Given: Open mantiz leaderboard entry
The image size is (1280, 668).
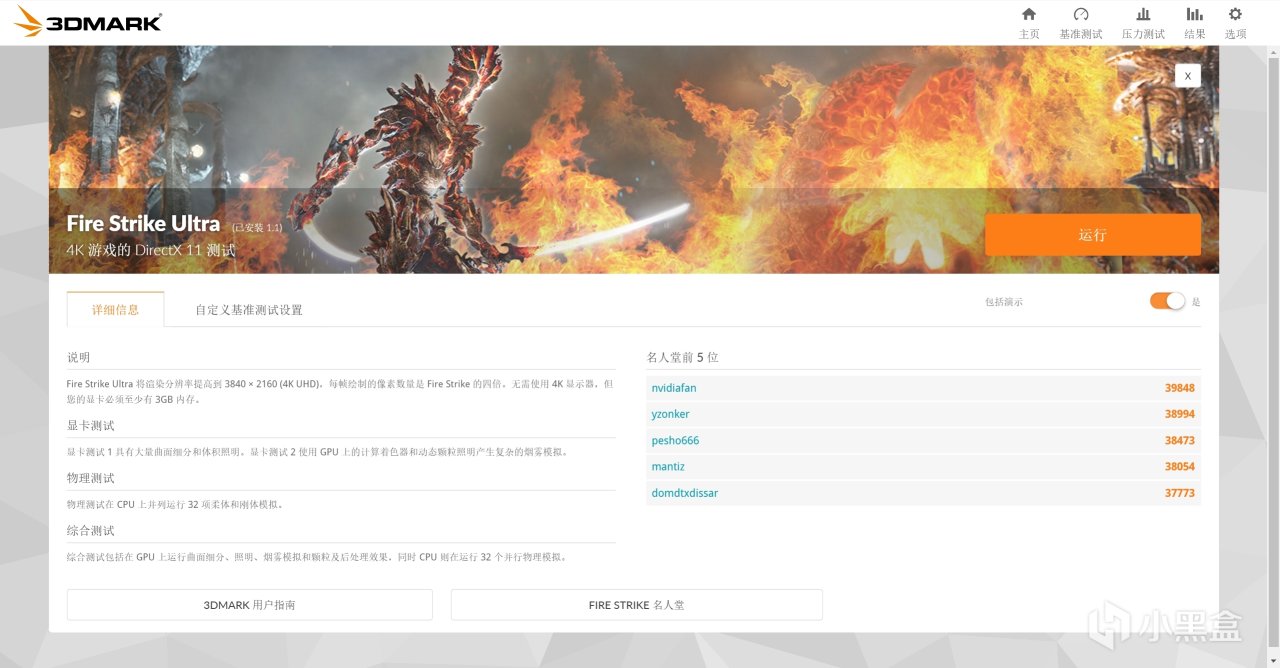Looking at the screenshot, I should (668, 466).
